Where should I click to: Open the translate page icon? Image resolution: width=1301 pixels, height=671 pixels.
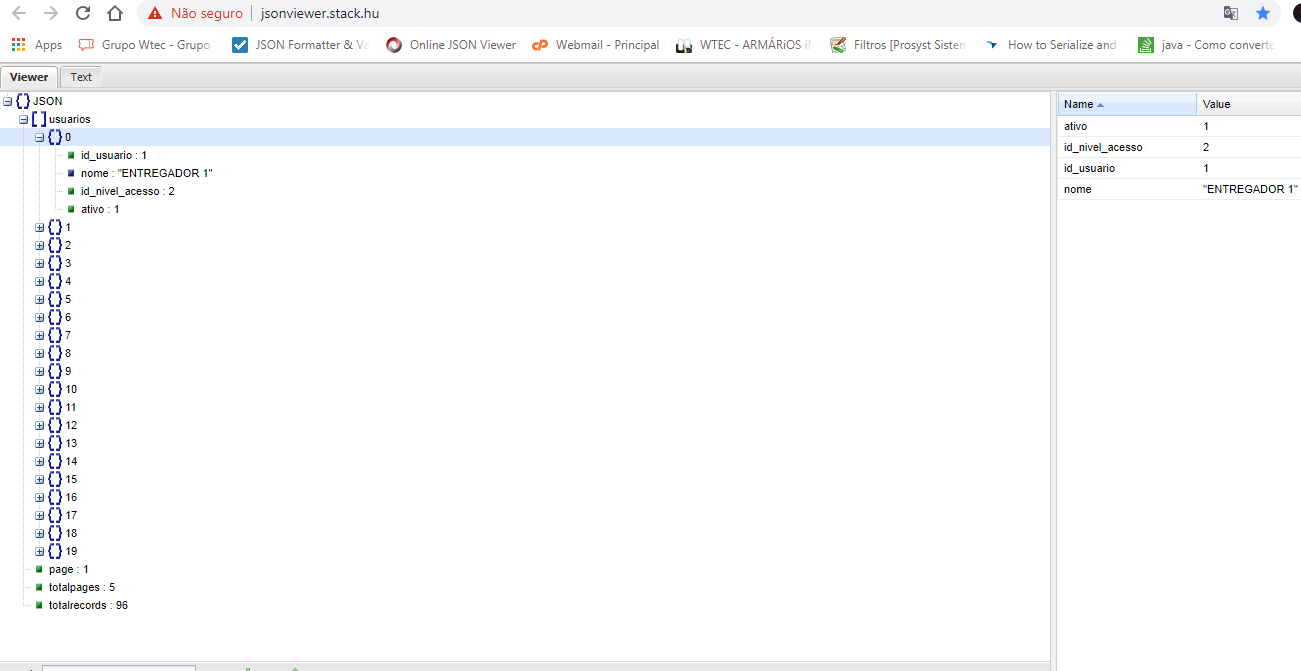point(1231,13)
